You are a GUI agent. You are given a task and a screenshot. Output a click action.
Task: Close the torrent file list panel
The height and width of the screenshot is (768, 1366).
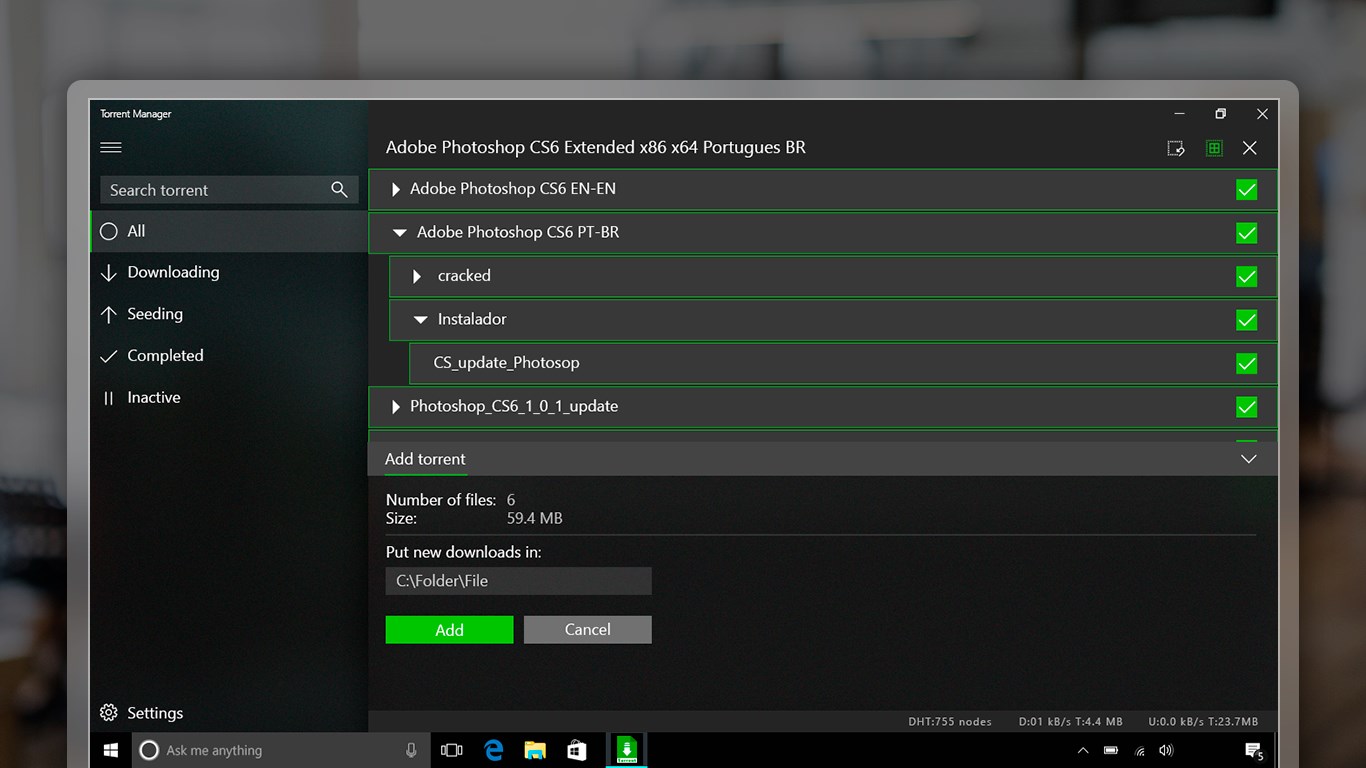1250,148
